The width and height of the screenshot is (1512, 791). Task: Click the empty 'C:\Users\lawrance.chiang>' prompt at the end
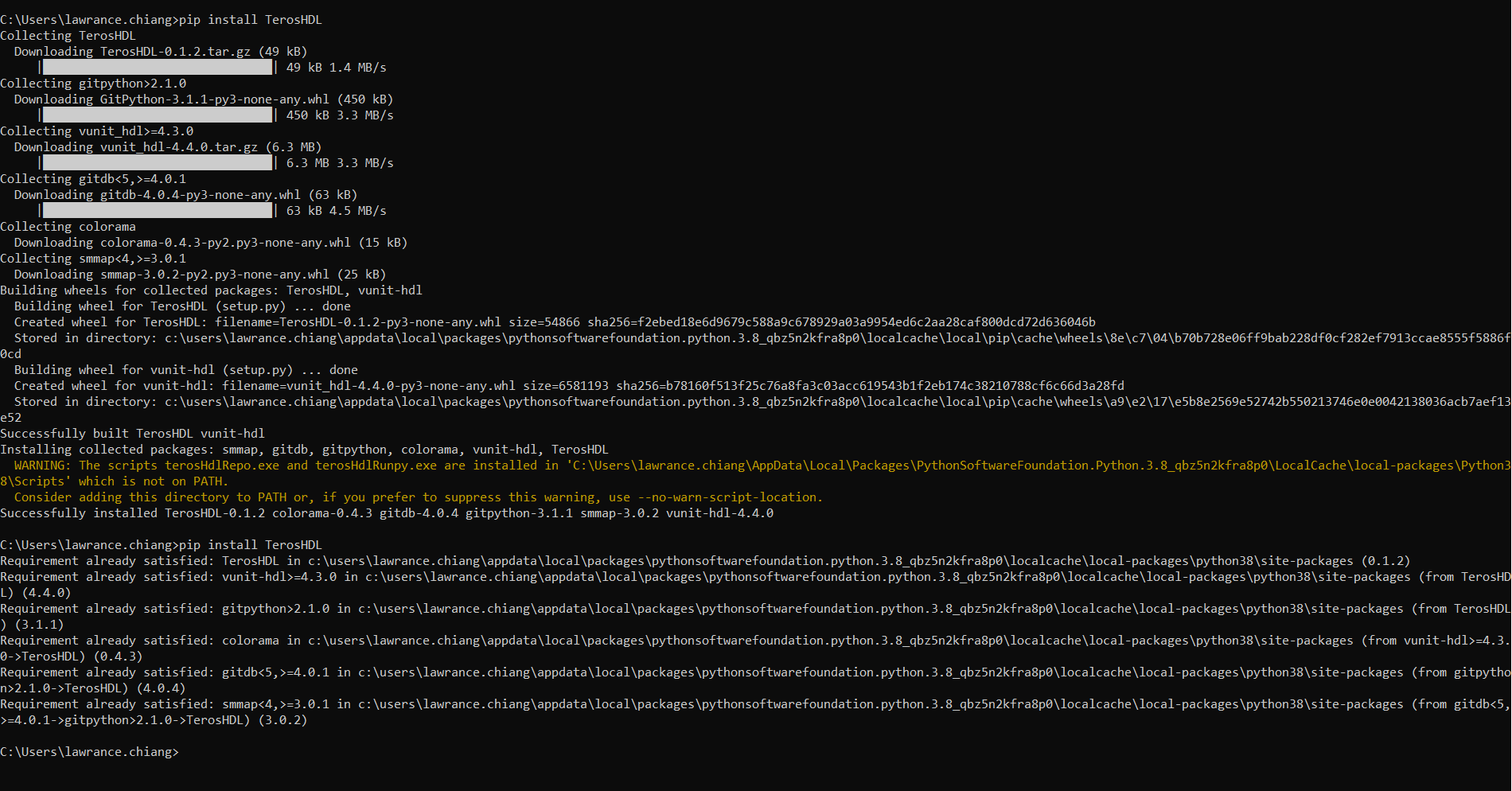click(x=89, y=752)
